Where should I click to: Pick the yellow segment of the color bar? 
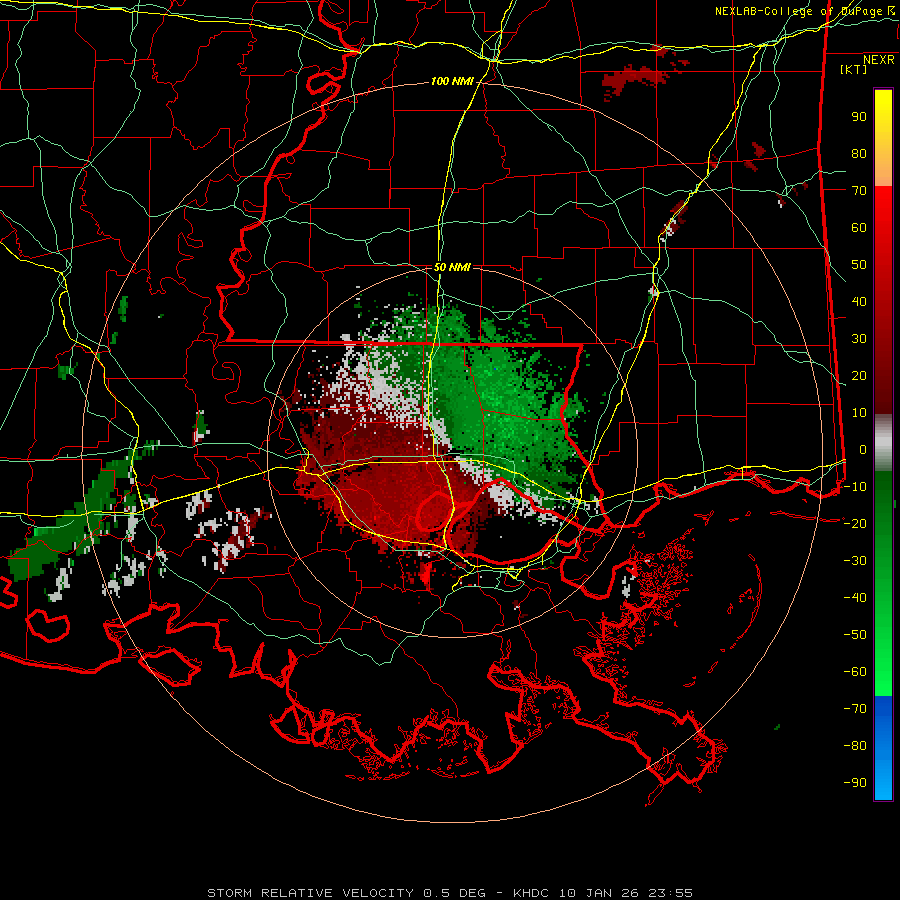[883, 138]
